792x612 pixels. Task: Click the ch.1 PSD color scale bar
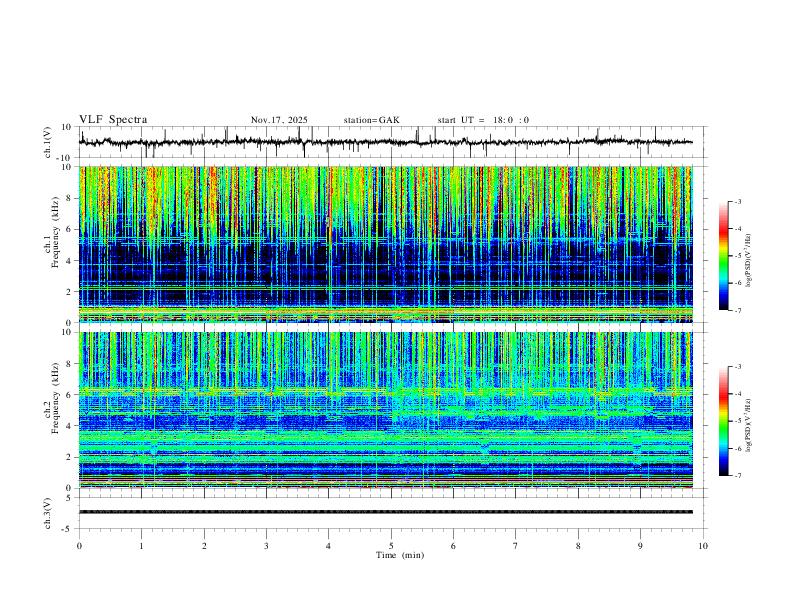pos(724,256)
